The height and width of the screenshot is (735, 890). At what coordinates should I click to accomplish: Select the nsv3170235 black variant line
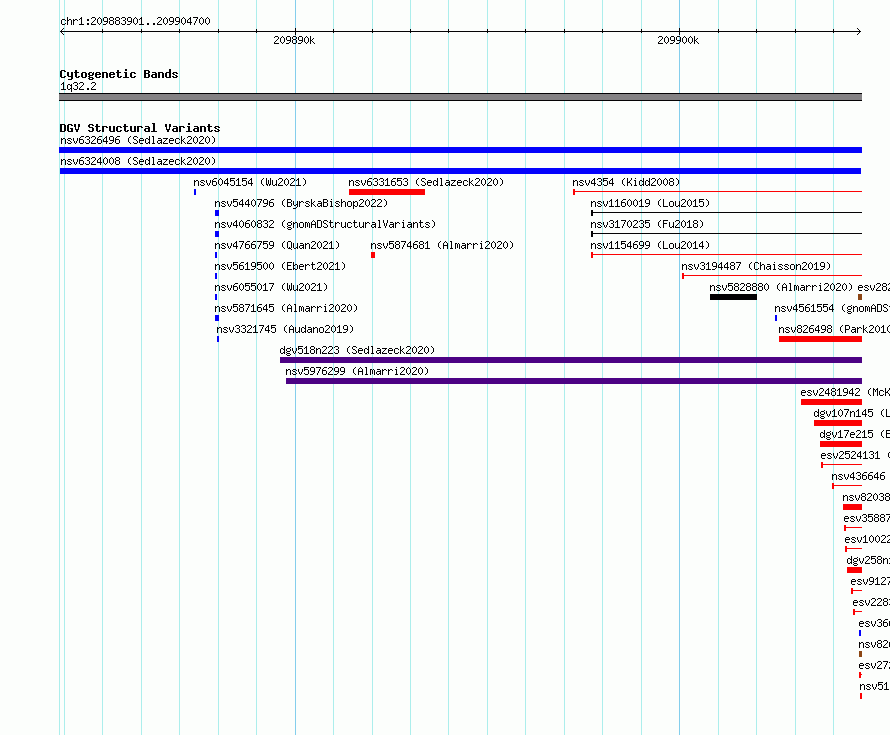click(727, 234)
